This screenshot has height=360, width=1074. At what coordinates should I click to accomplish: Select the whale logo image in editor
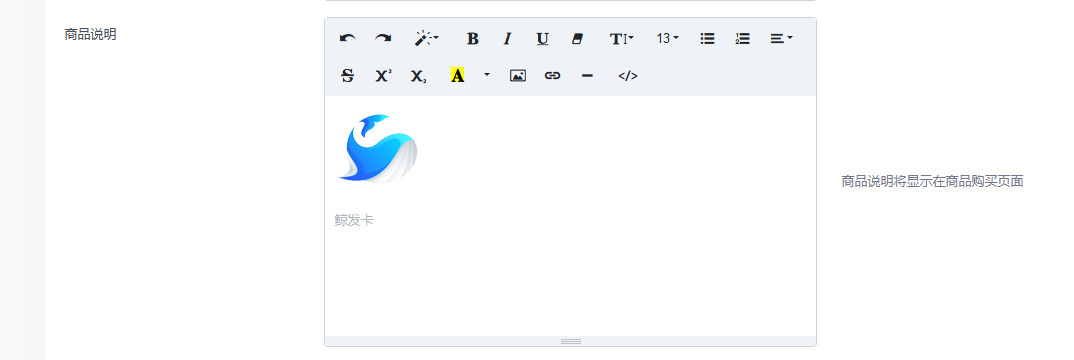coord(378,148)
